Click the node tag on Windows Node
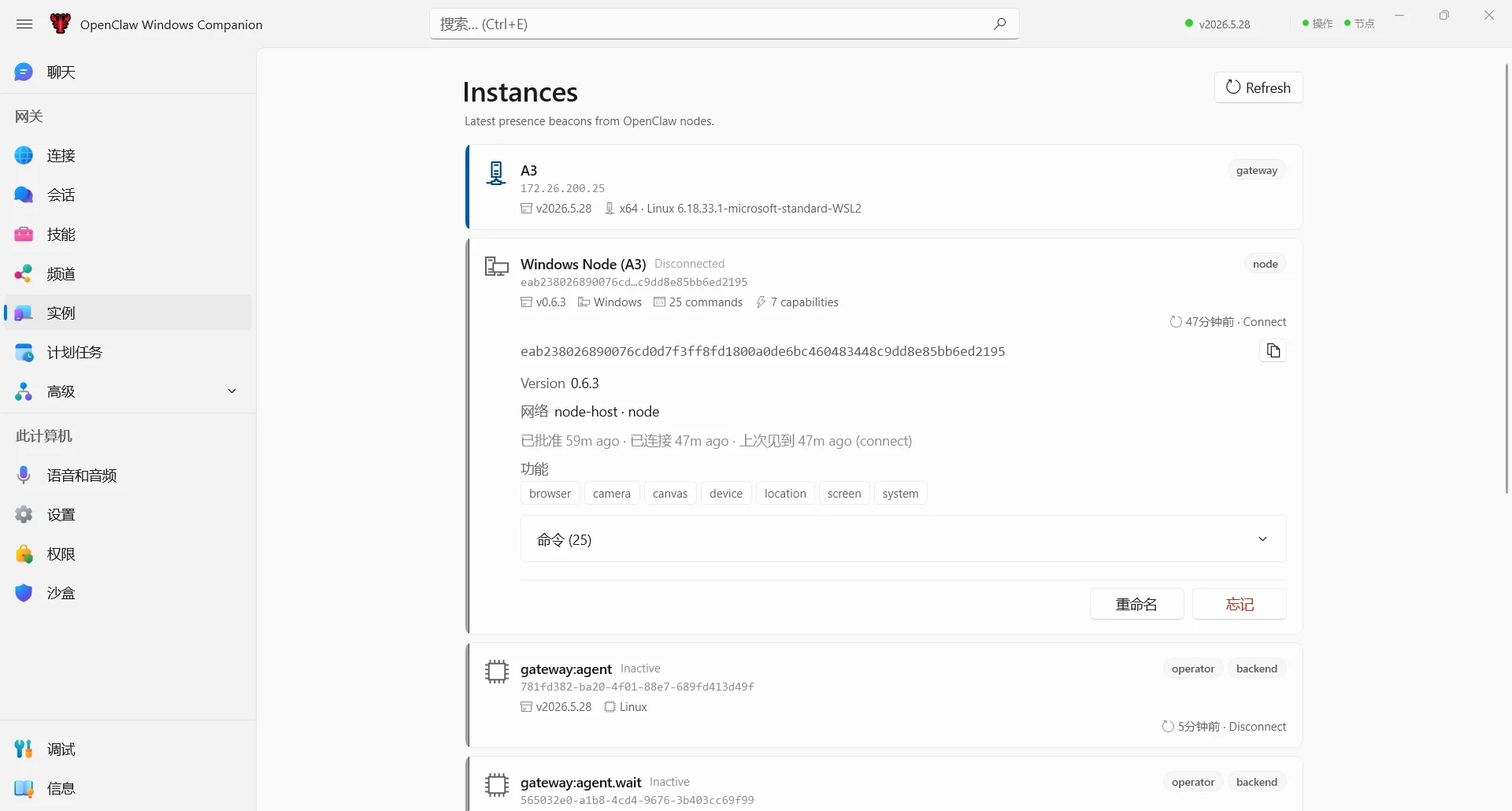This screenshot has height=811, width=1512. pos(1266,265)
